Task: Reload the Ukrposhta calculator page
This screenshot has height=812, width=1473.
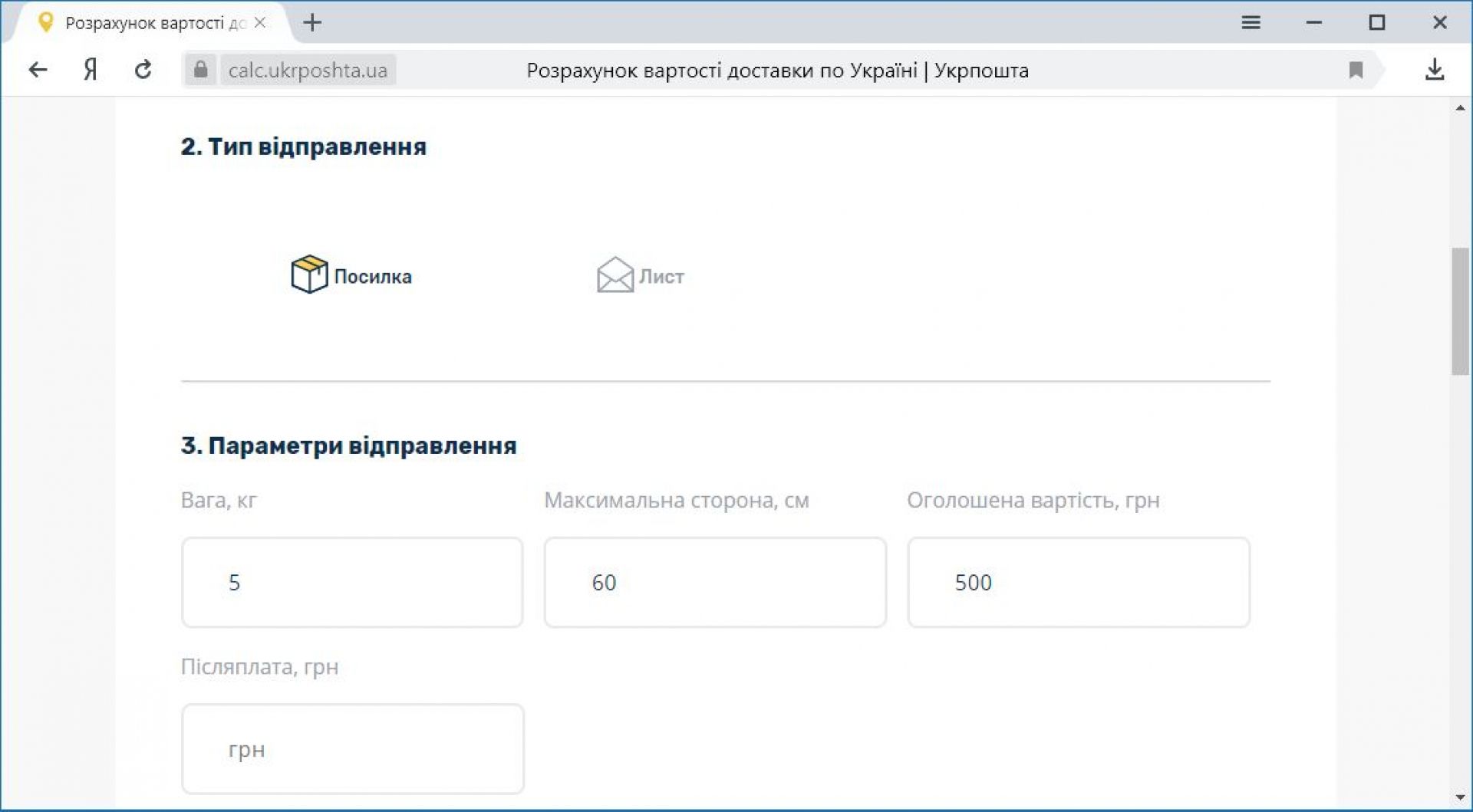Action: pyautogui.click(x=143, y=70)
